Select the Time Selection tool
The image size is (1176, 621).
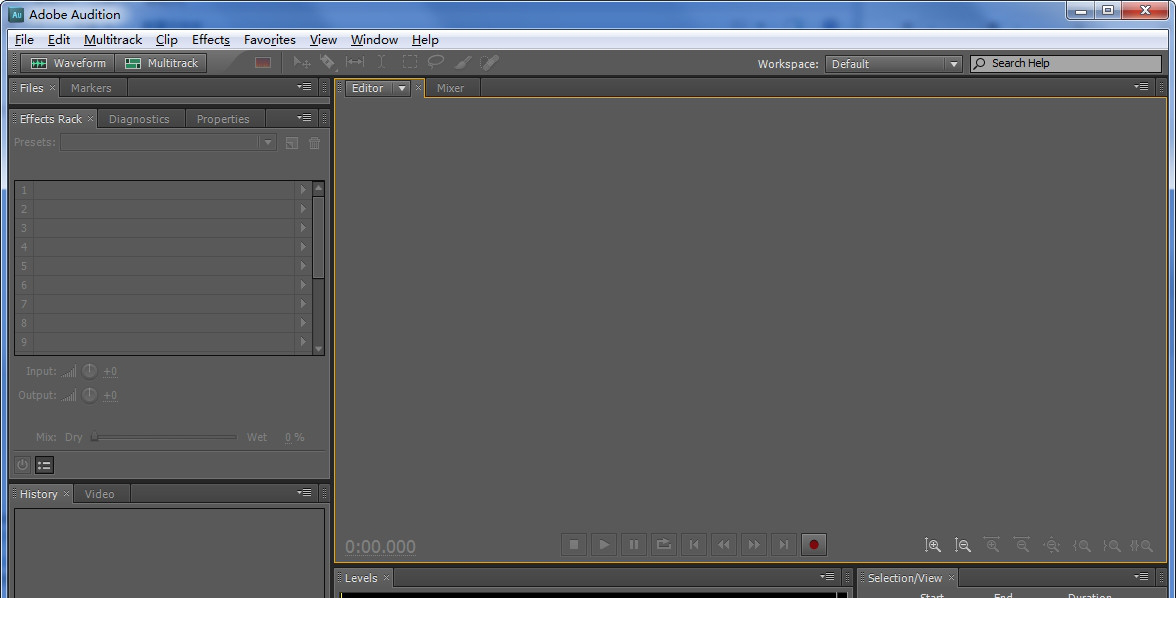pos(381,62)
